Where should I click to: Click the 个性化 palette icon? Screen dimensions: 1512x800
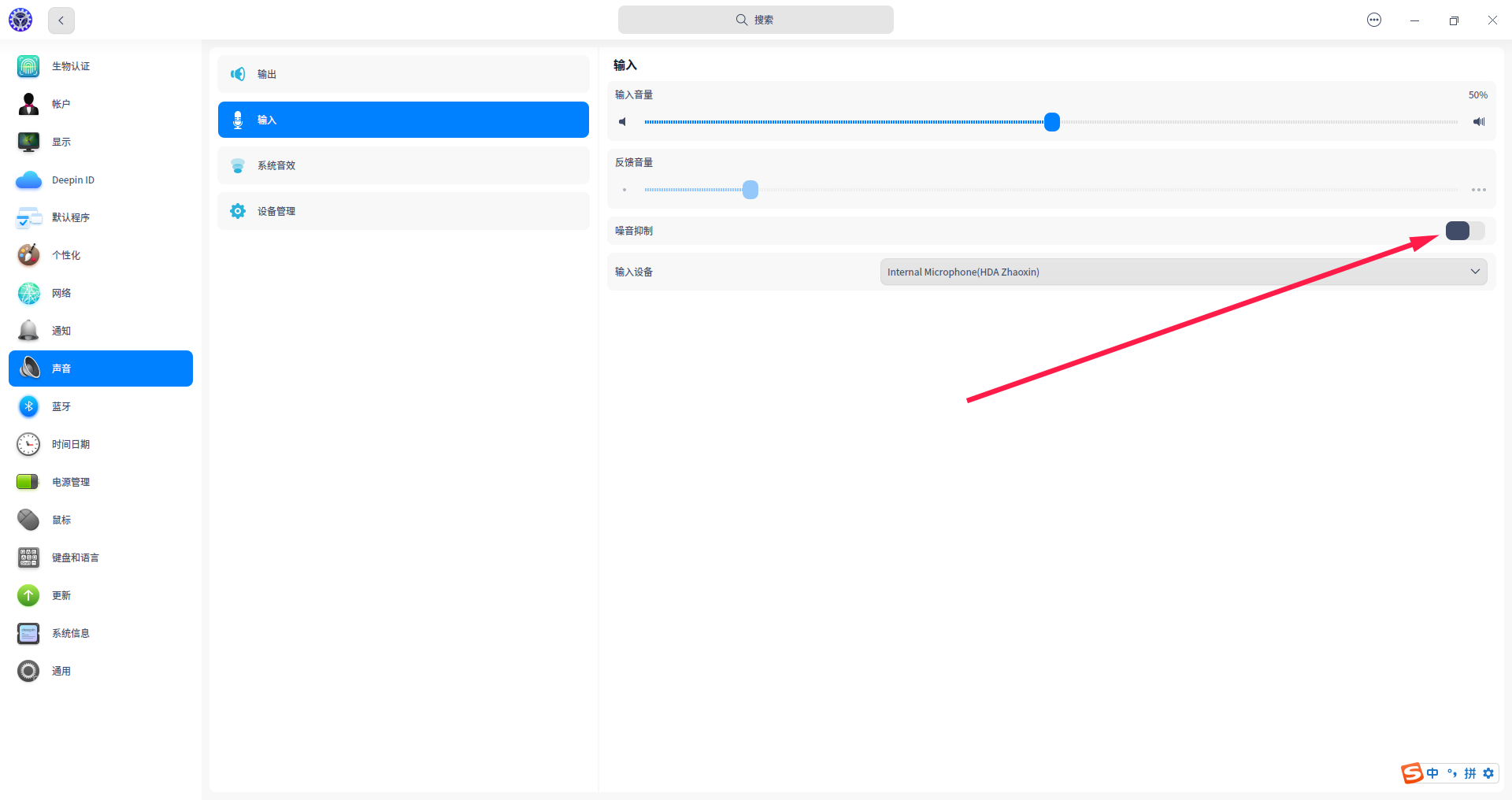(x=28, y=255)
